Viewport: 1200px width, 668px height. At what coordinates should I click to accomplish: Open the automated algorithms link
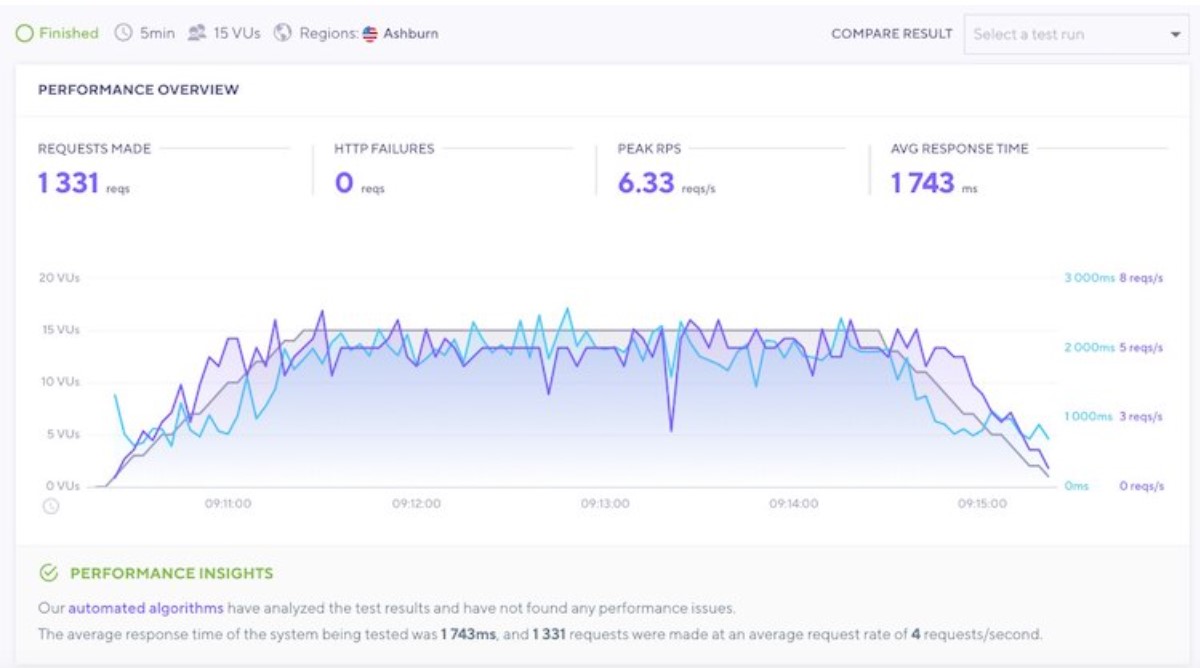(146, 607)
